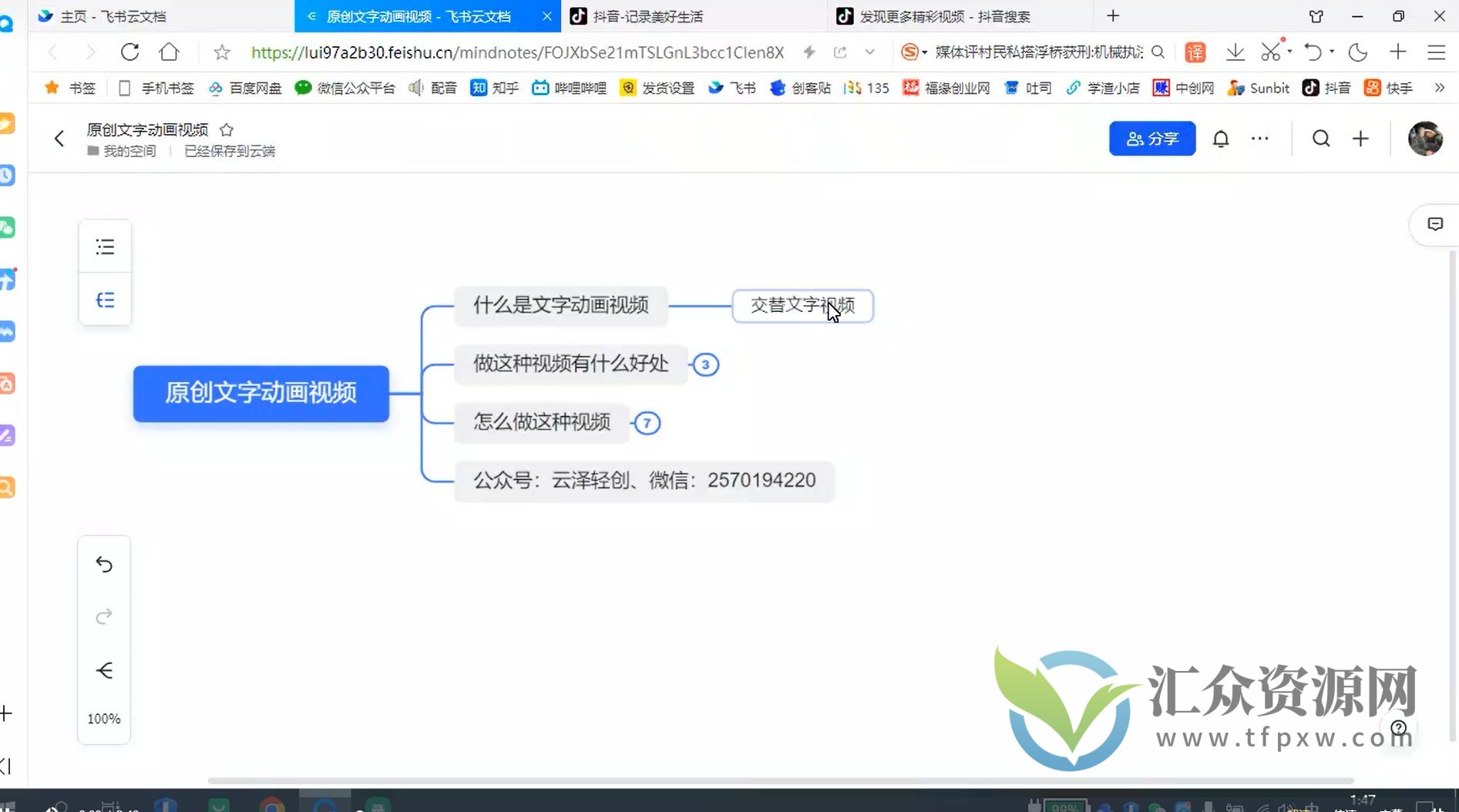Toggle bookmark star in the address bar
1459x812 pixels.
[221, 52]
